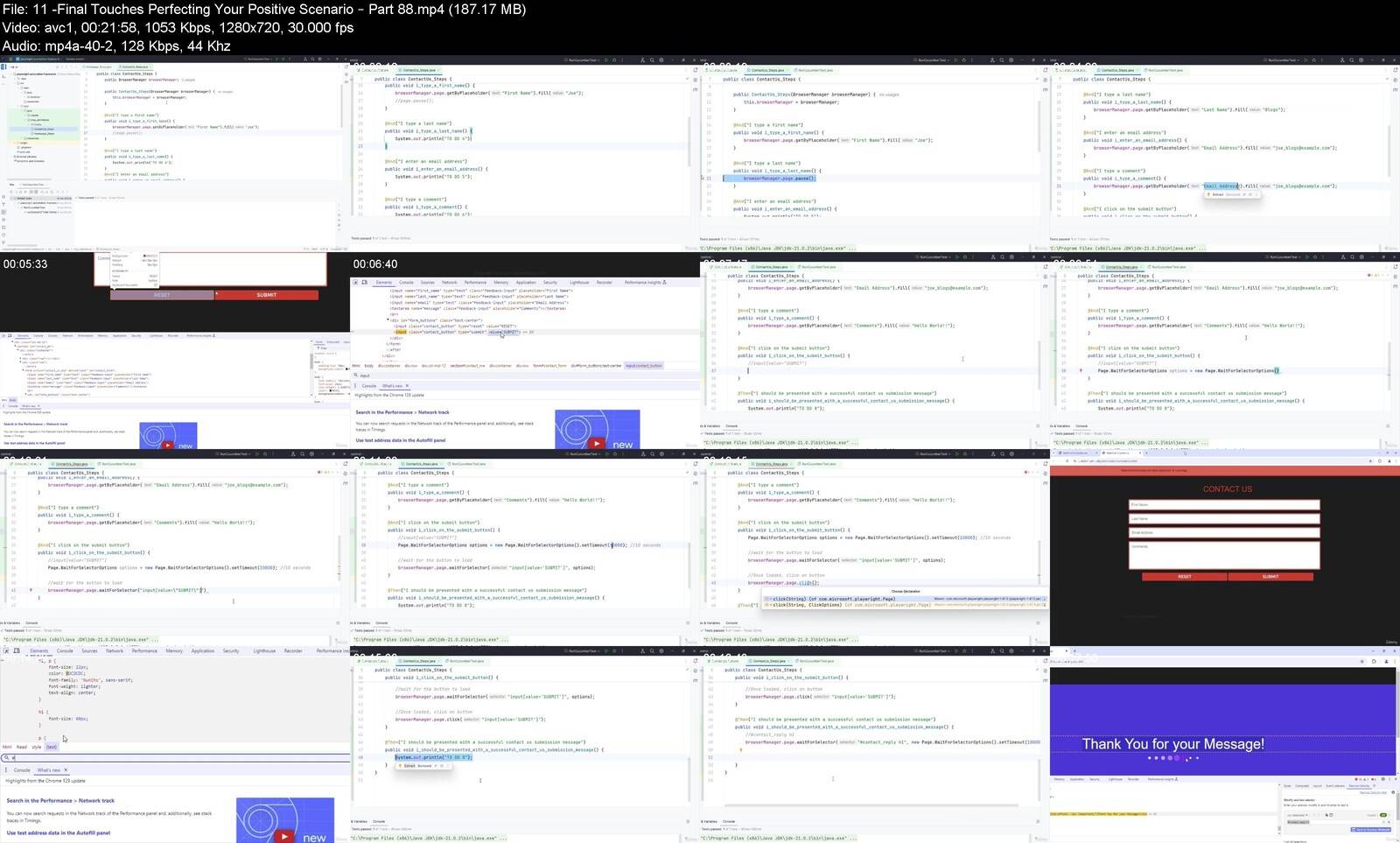The width and height of the screenshot is (1400, 843).
Task: Click the Last Name field on CONTACT US form
Action: pyautogui.click(x=1224, y=518)
